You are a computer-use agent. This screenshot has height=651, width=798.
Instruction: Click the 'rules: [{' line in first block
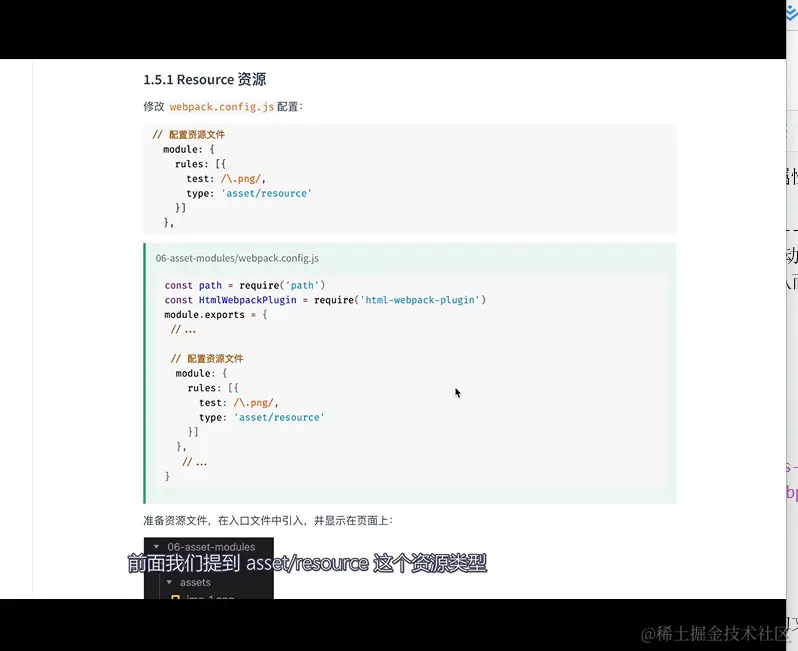tap(200, 164)
